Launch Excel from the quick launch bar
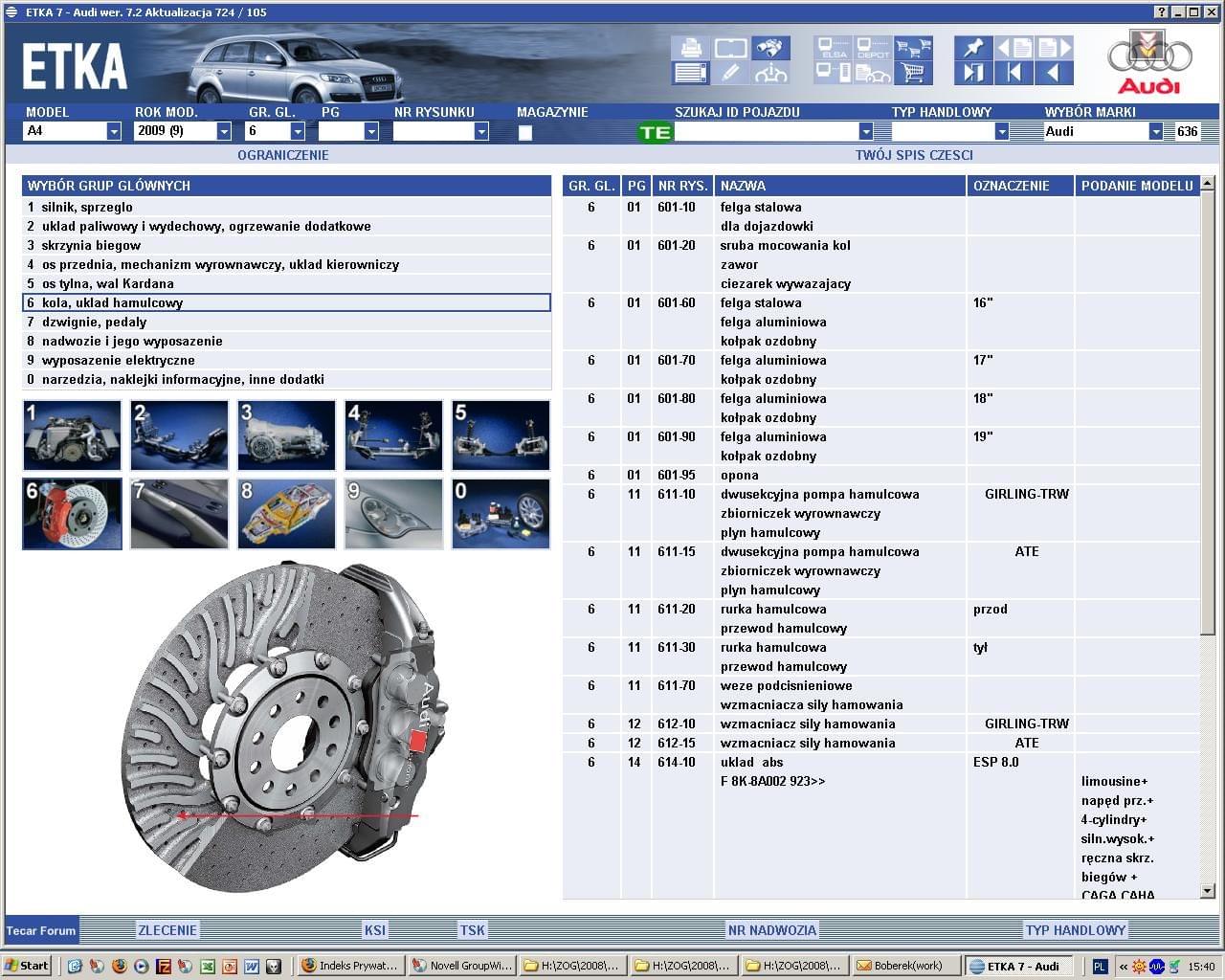This screenshot has width=1225, height=980. pyautogui.click(x=207, y=966)
